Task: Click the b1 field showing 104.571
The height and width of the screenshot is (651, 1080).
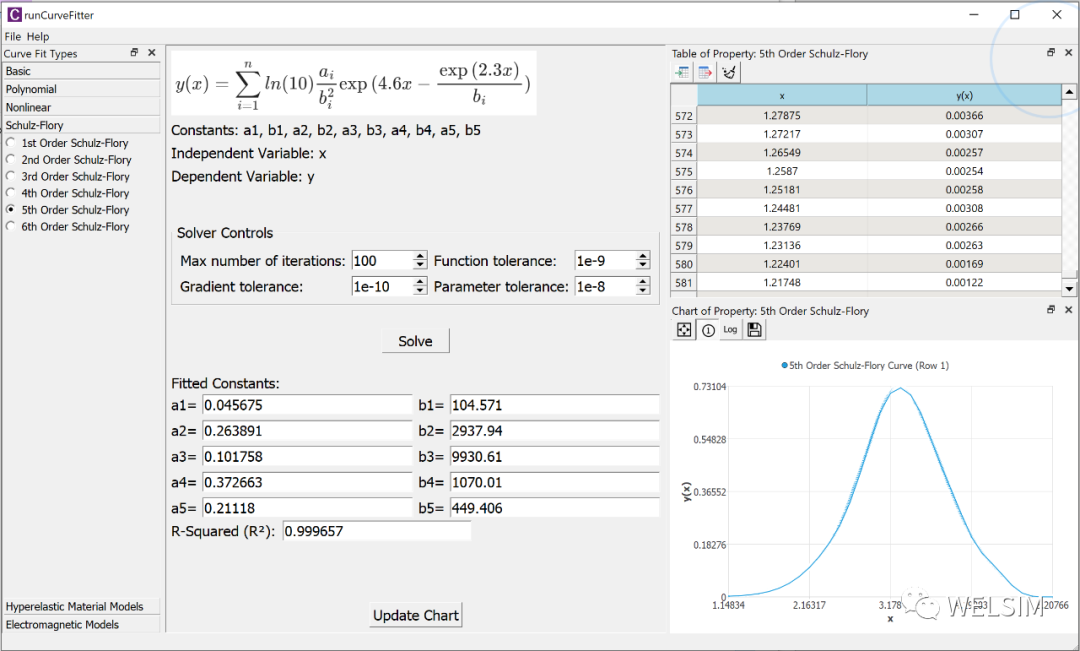Action: (x=554, y=405)
